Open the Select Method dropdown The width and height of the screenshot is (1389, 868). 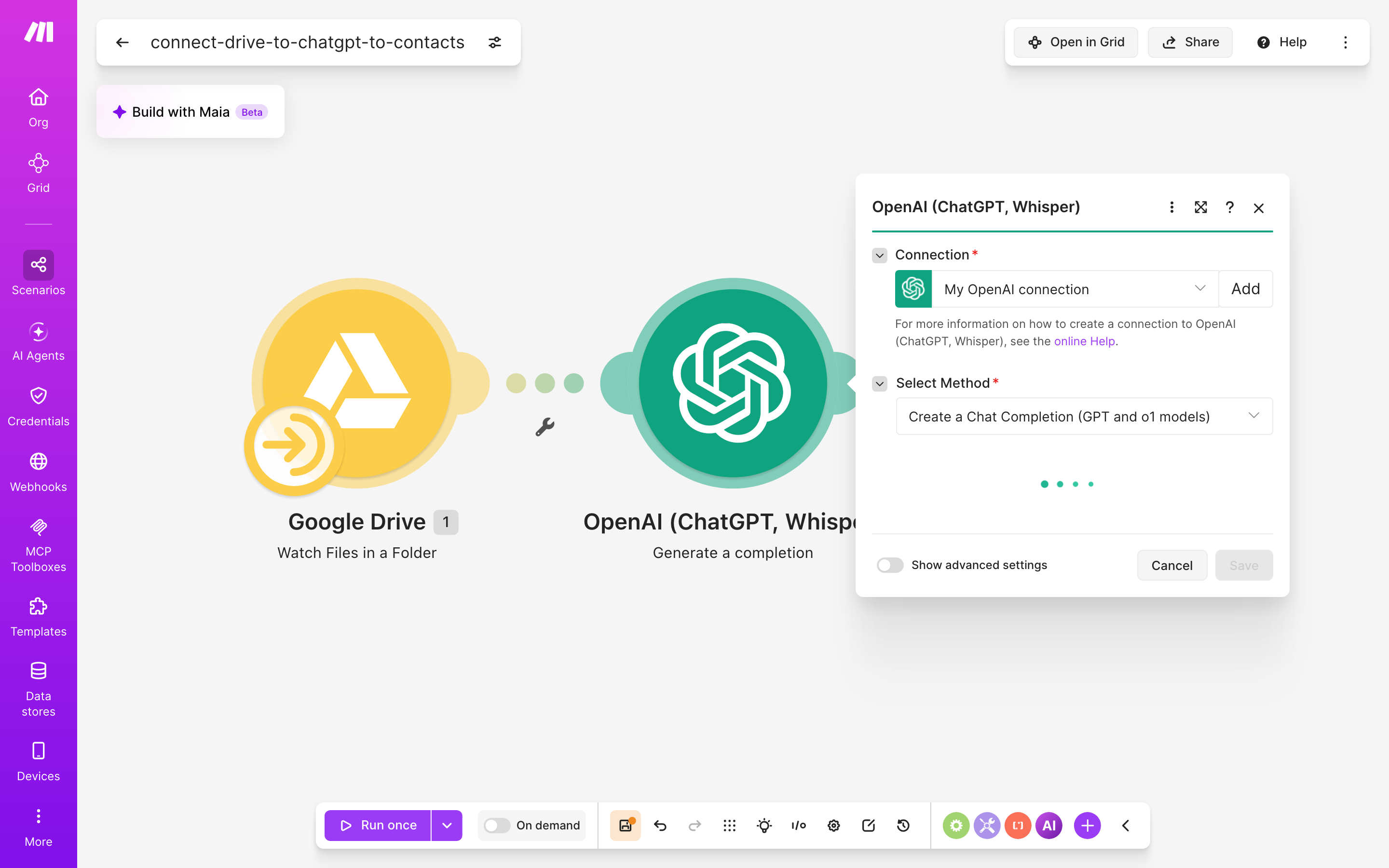pyautogui.click(x=1084, y=416)
